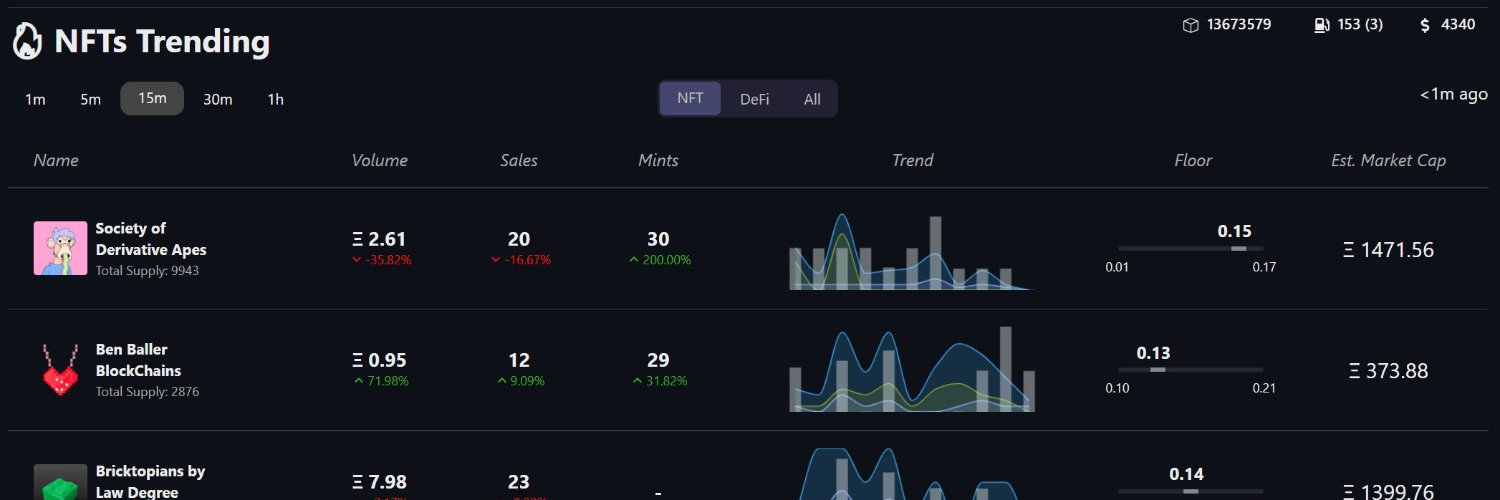Viewport: 1500px width, 500px height.
Task: Click the gas pump icon near 153
Action: pos(1322,25)
